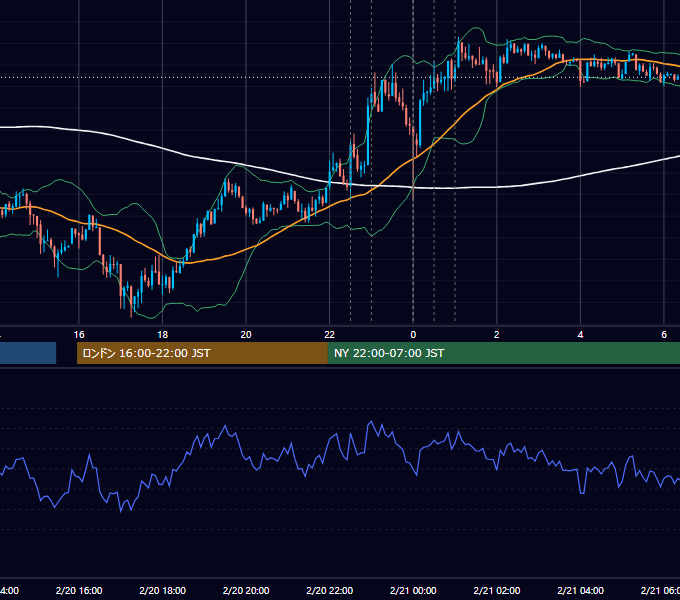
Task: Click the 2/21 00:00 date label
Action: tap(413, 590)
